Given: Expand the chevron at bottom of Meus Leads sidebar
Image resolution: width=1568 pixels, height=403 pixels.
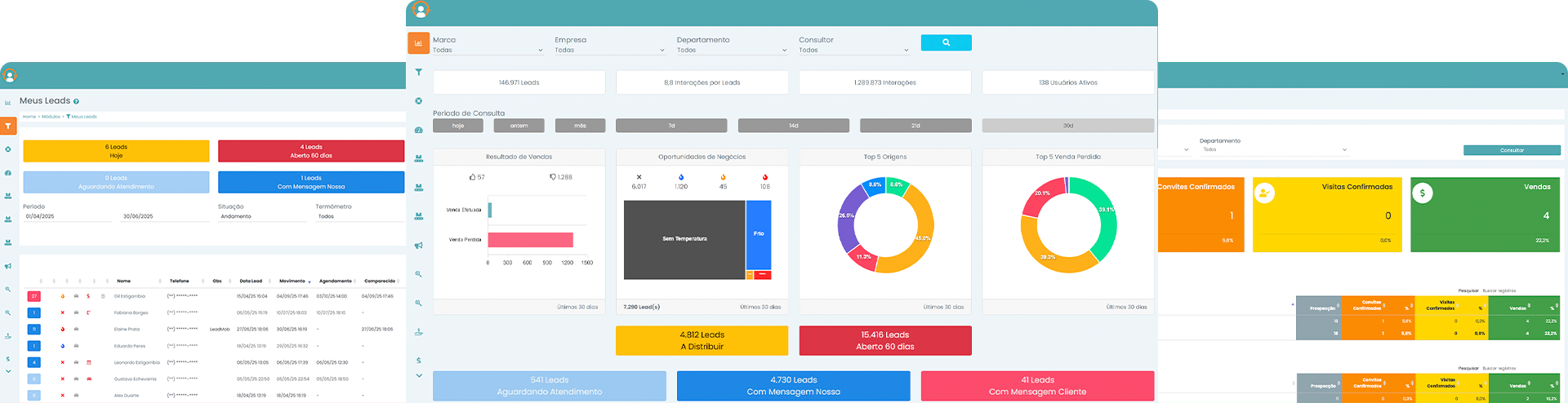Looking at the screenshot, I should 8,371.
